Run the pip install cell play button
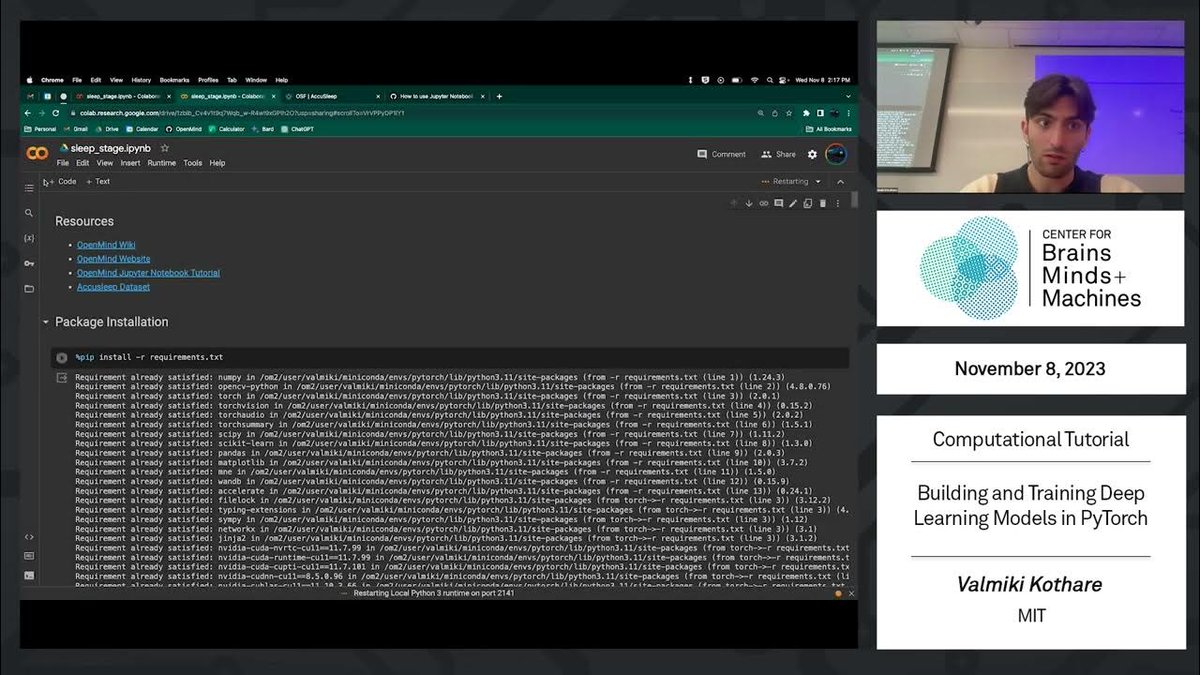This screenshot has height=675, width=1200. pos(61,357)
